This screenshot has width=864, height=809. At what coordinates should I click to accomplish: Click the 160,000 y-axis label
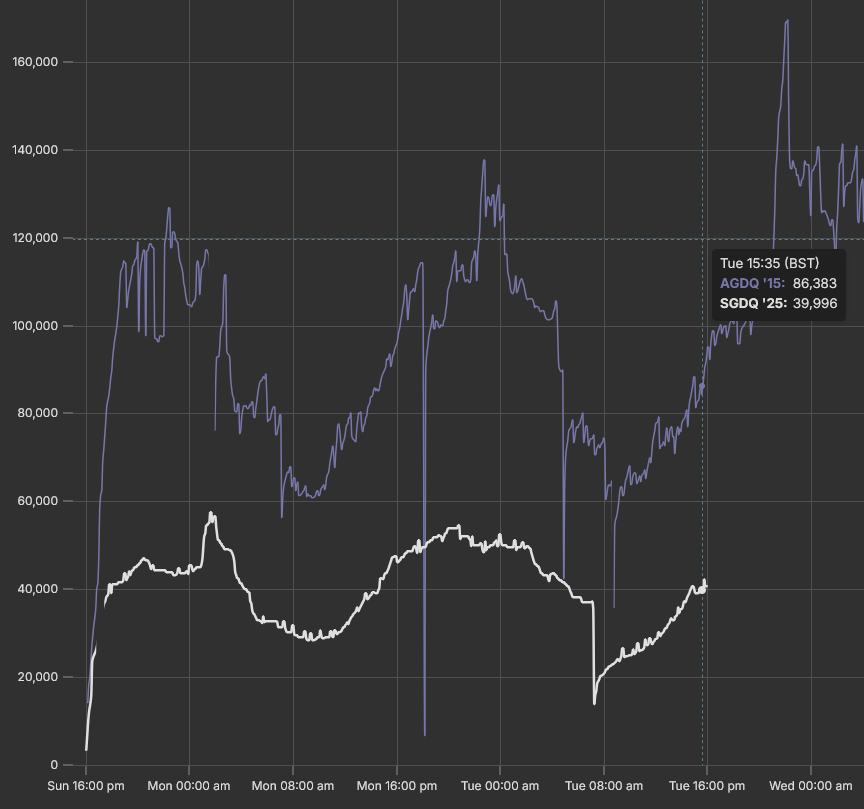click(35, 62)
